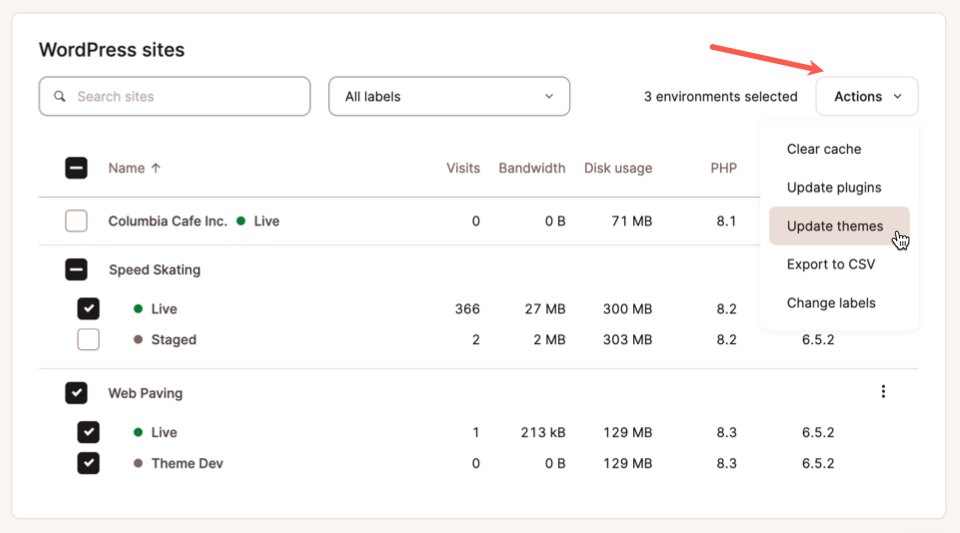Check the Columbia Cafe Inc. checkbox
Screen dimensions: 960x533
(x=76, y=221)
